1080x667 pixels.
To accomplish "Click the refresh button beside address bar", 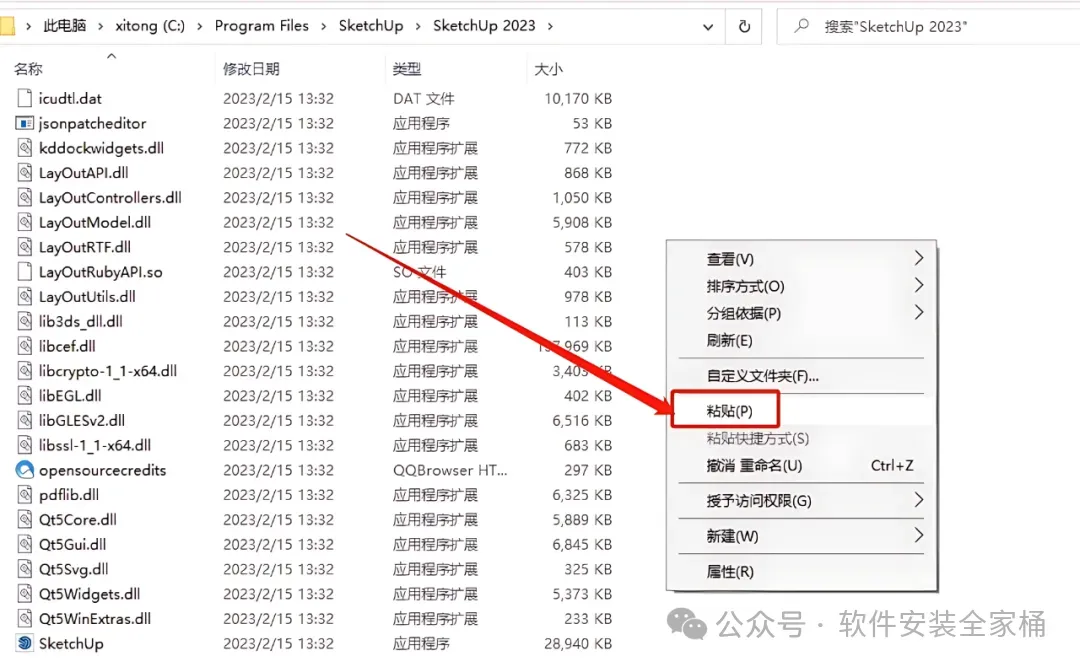I will click(744, 26).
